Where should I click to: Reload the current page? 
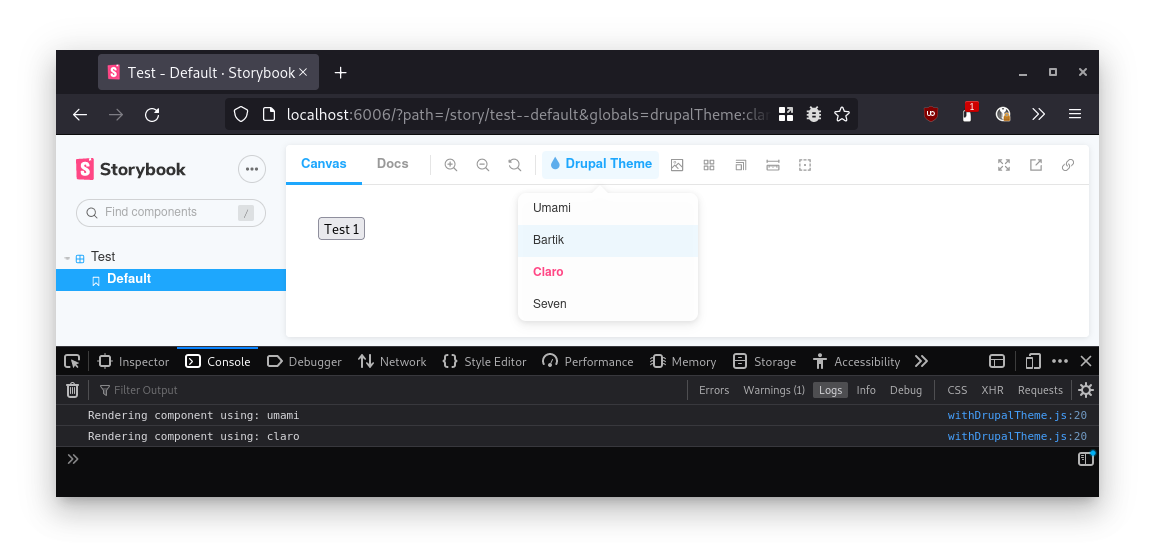pyautogui.click(x=152, y=114)
